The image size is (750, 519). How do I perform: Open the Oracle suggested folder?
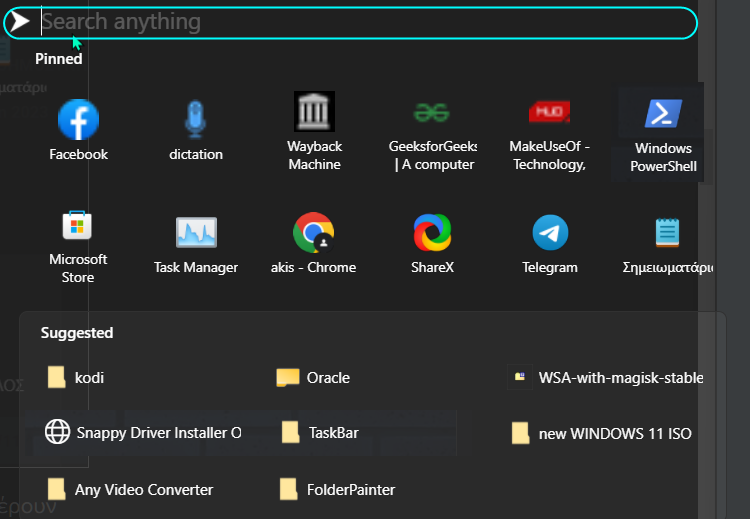click(x=313, y=377)
